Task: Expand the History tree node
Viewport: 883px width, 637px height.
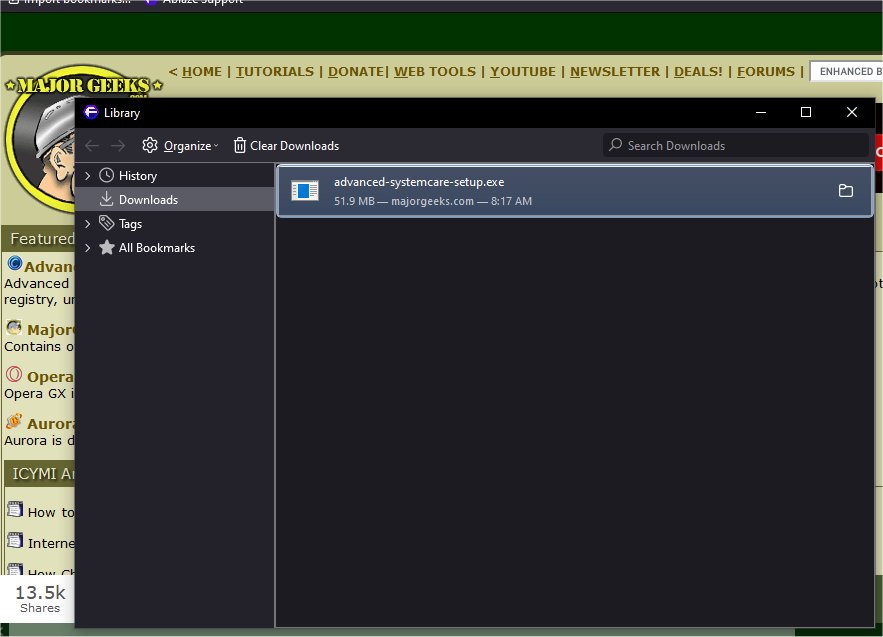Action: 87,176
